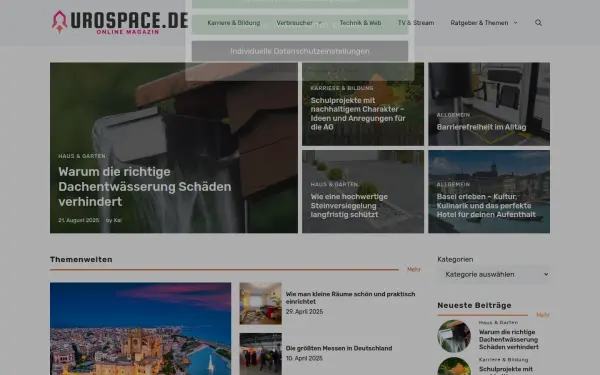Click Allgemein tag above Basel erleben
The height and width of the screenshot is (375, 600).
click(453, 184)
